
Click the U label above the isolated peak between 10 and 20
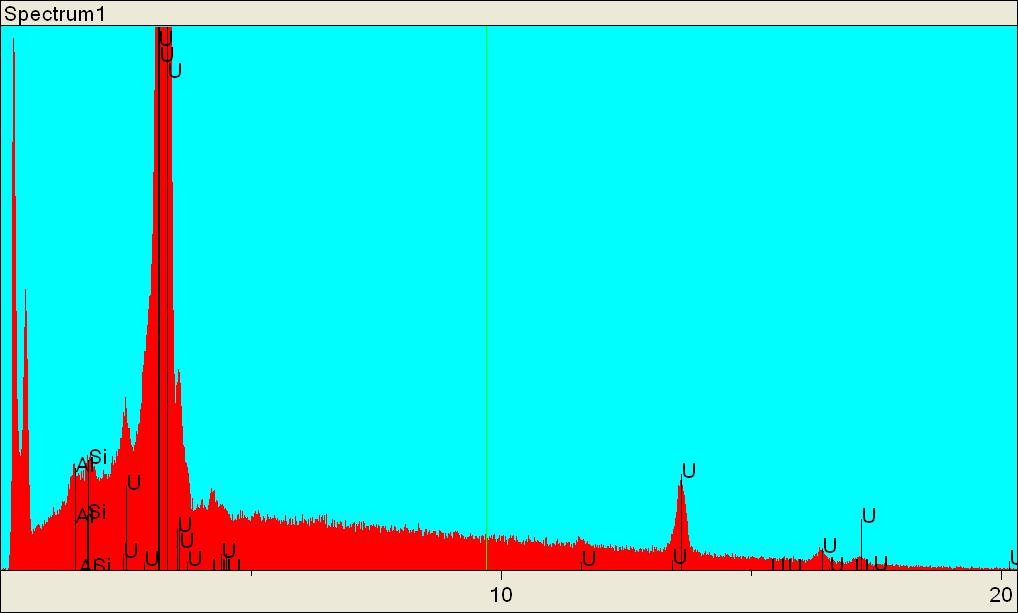point(689,470)
